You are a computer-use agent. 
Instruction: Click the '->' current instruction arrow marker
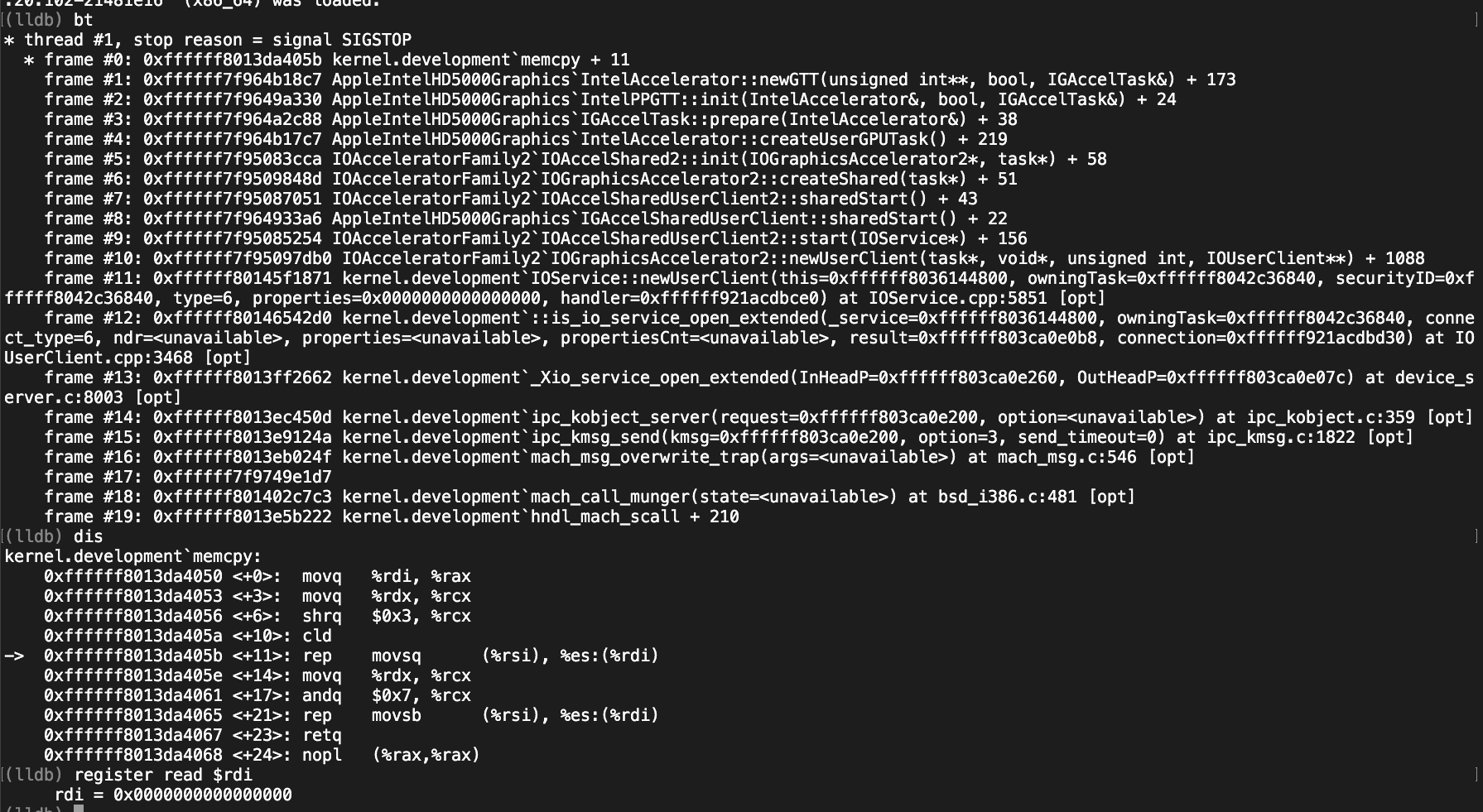point(14,656)
